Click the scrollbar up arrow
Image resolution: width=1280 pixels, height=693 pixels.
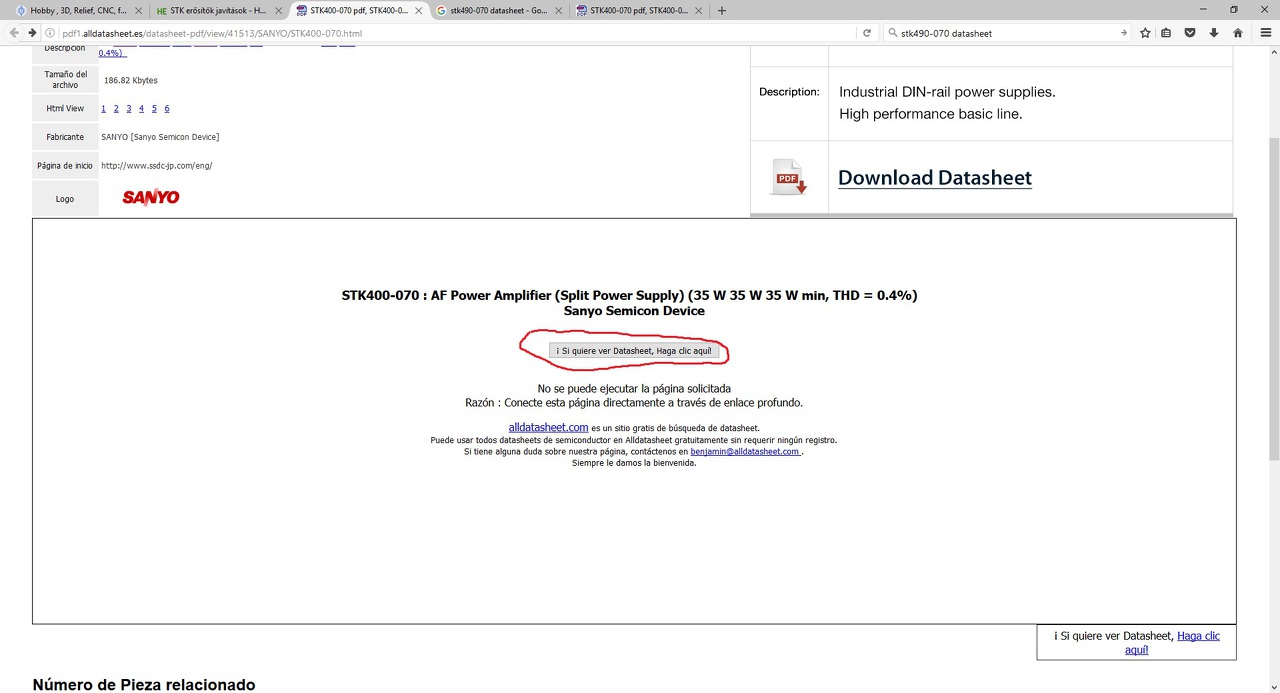click(x=1273, y=51)
